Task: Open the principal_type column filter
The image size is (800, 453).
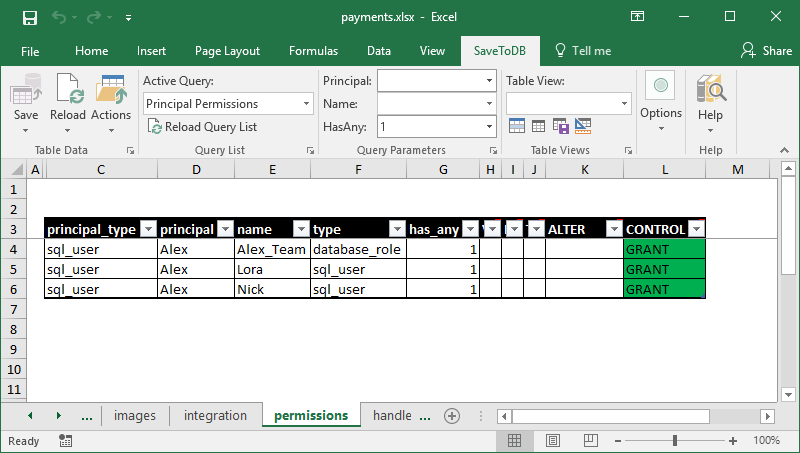Action: pos(148,229)
